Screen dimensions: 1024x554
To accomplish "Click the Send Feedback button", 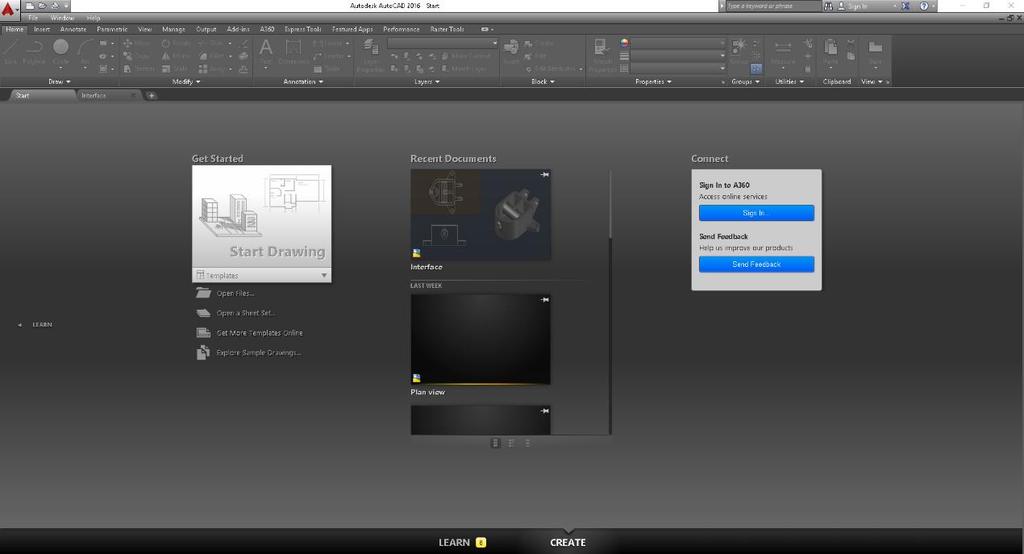I will (x=756, y=264).
